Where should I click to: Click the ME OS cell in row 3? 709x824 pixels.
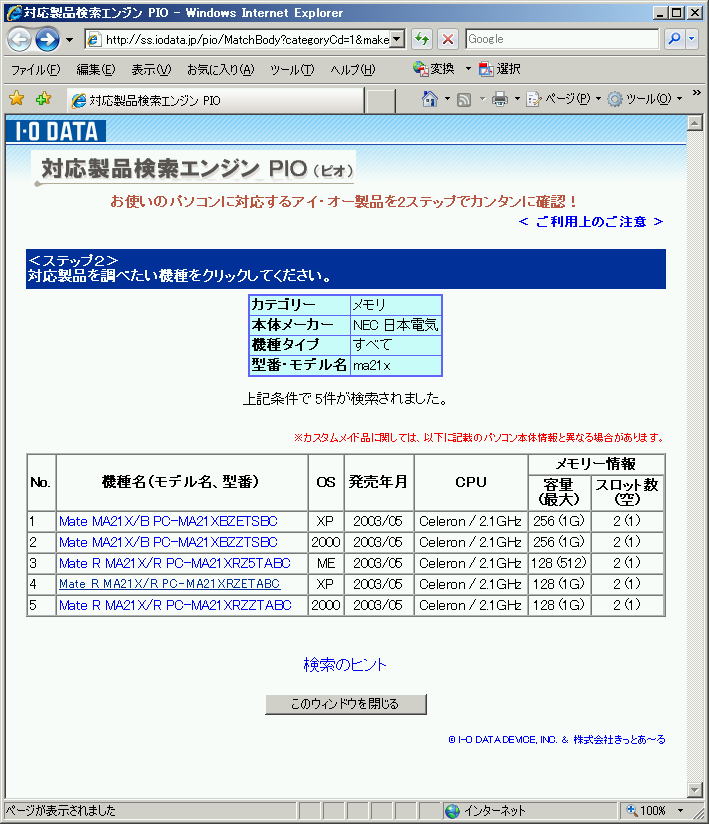(326, 563)
